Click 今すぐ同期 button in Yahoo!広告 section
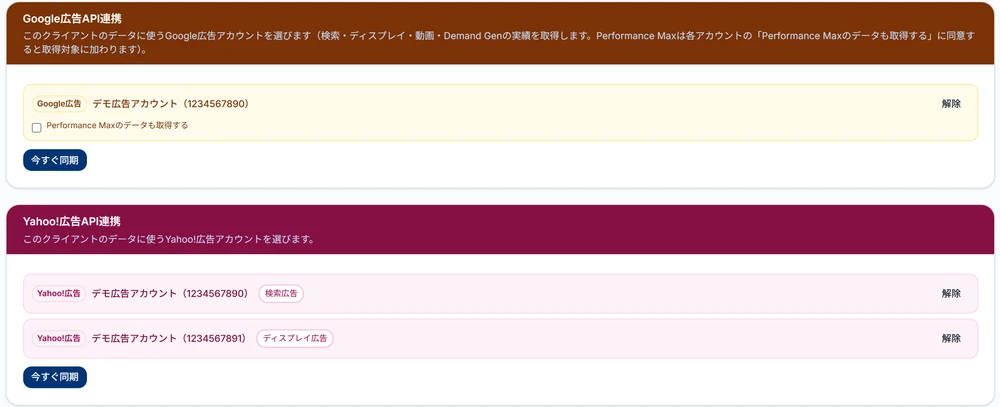The height and width of the screenshot is (407, 1000). tap(55, 377)
